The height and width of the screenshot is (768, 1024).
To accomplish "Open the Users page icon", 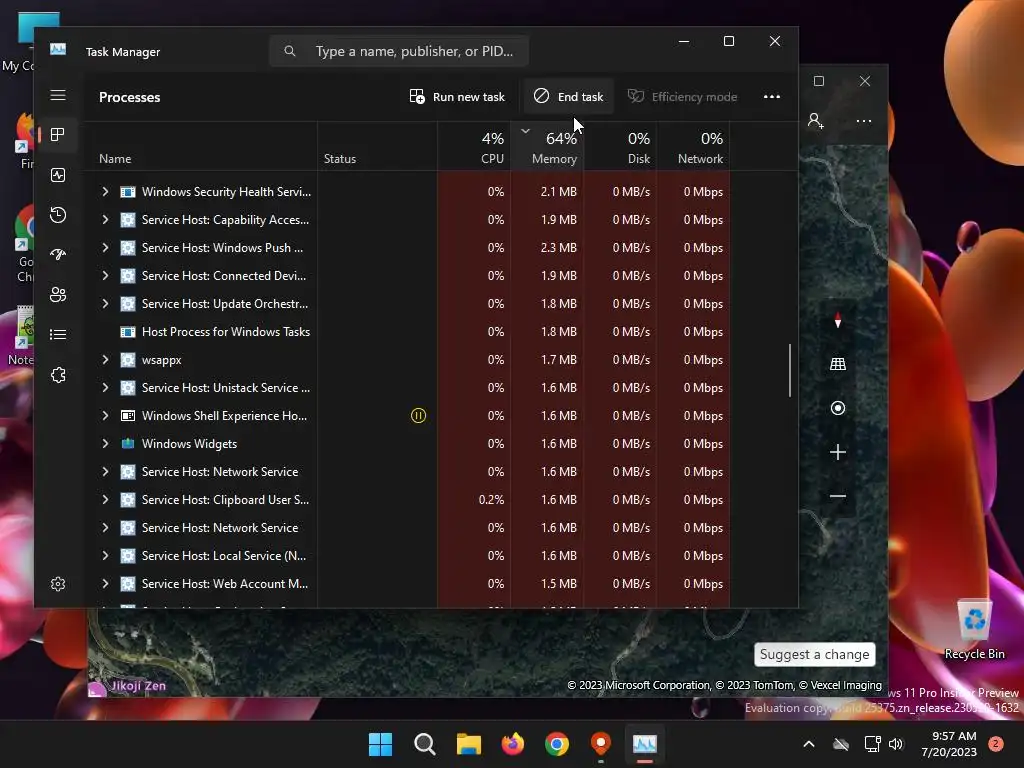I will tap(57, 295).
